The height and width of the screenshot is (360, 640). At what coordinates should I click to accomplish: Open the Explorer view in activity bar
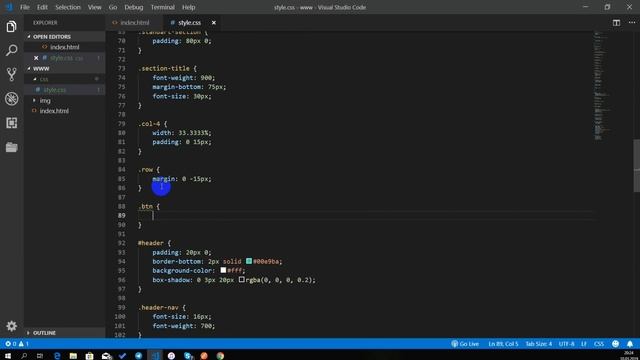[x=11, y=27]
